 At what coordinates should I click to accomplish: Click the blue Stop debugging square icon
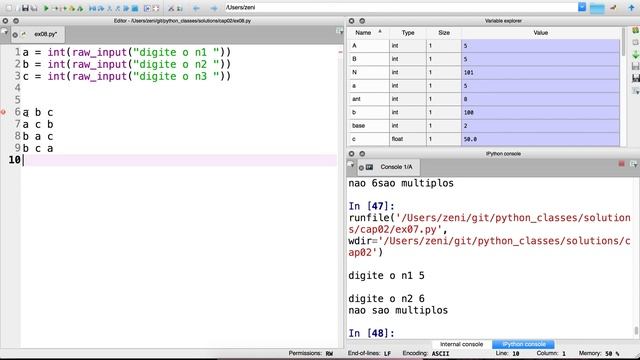click(x=135, y=8)
